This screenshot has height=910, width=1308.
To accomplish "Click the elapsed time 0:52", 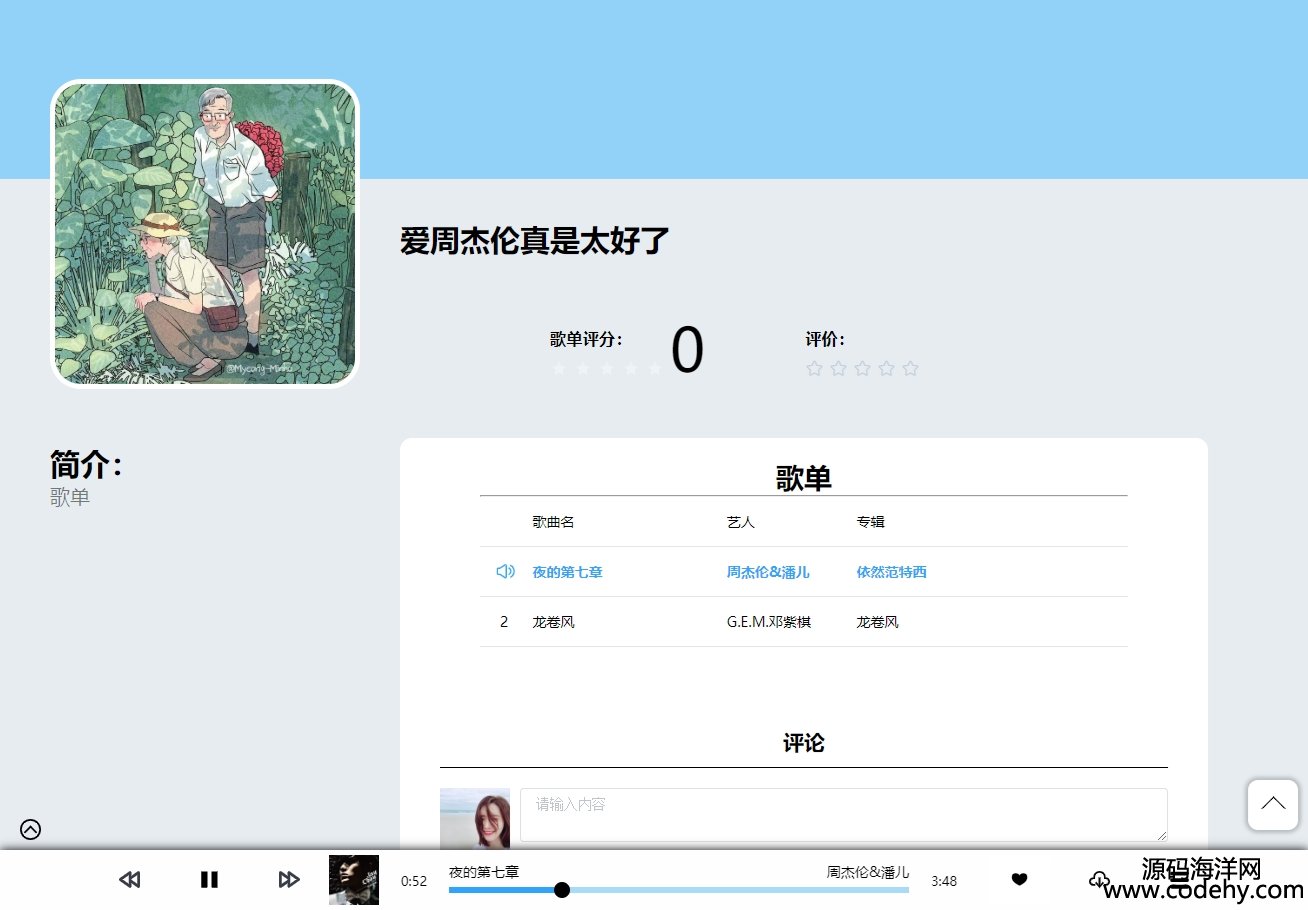I will pos(414,881).
